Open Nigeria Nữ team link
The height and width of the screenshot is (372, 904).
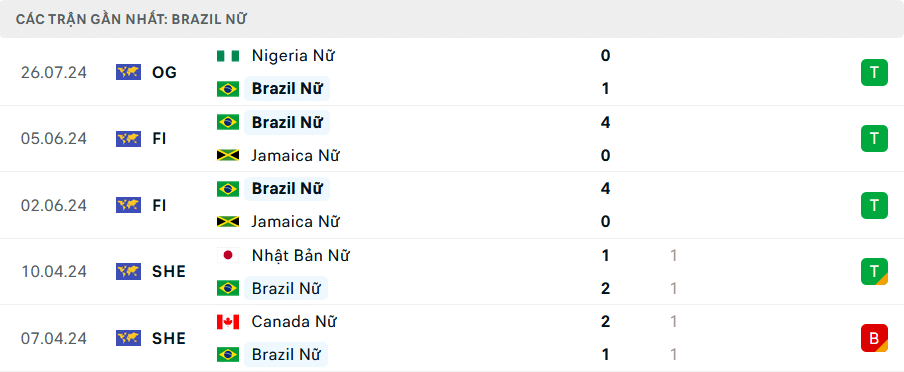[x=293, y=56]
